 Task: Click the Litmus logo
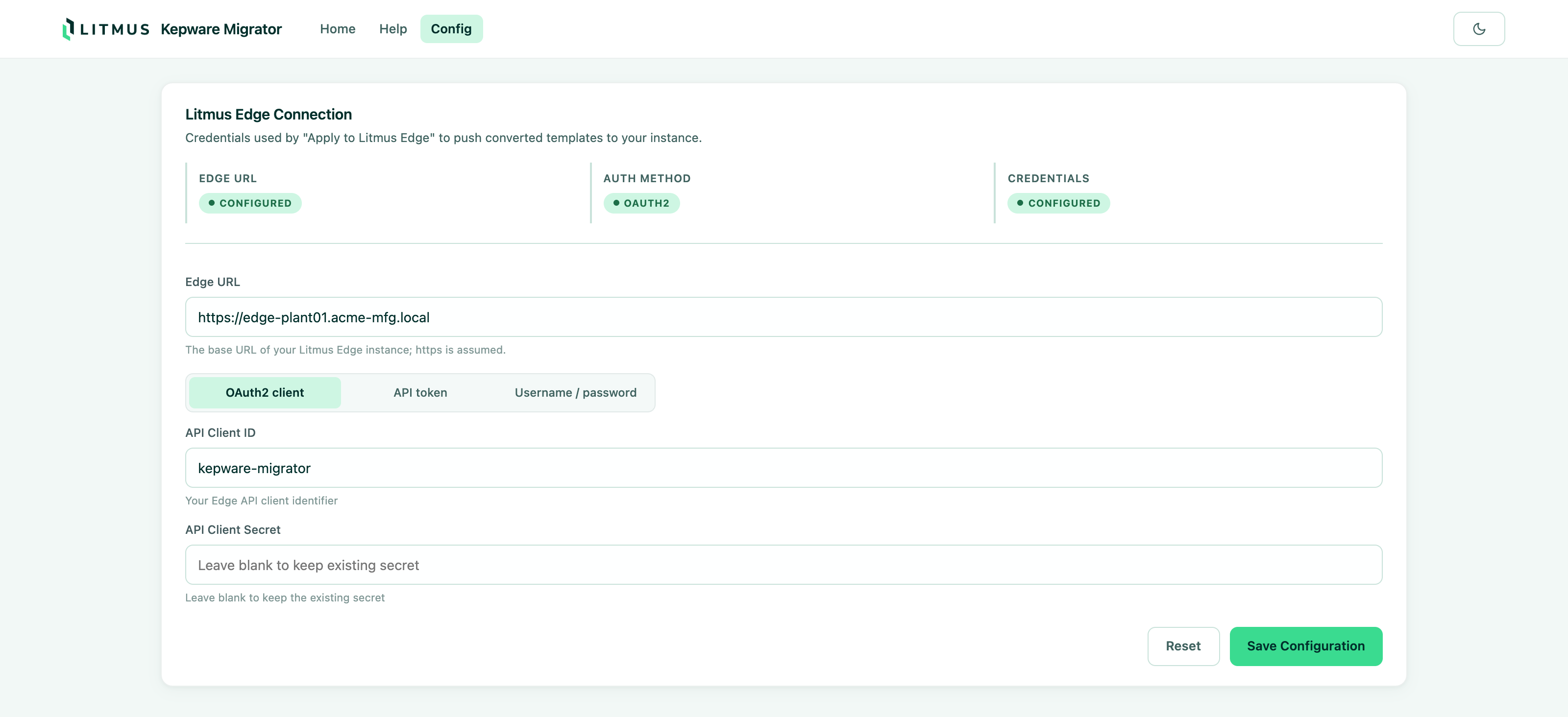tap(106, 28)
